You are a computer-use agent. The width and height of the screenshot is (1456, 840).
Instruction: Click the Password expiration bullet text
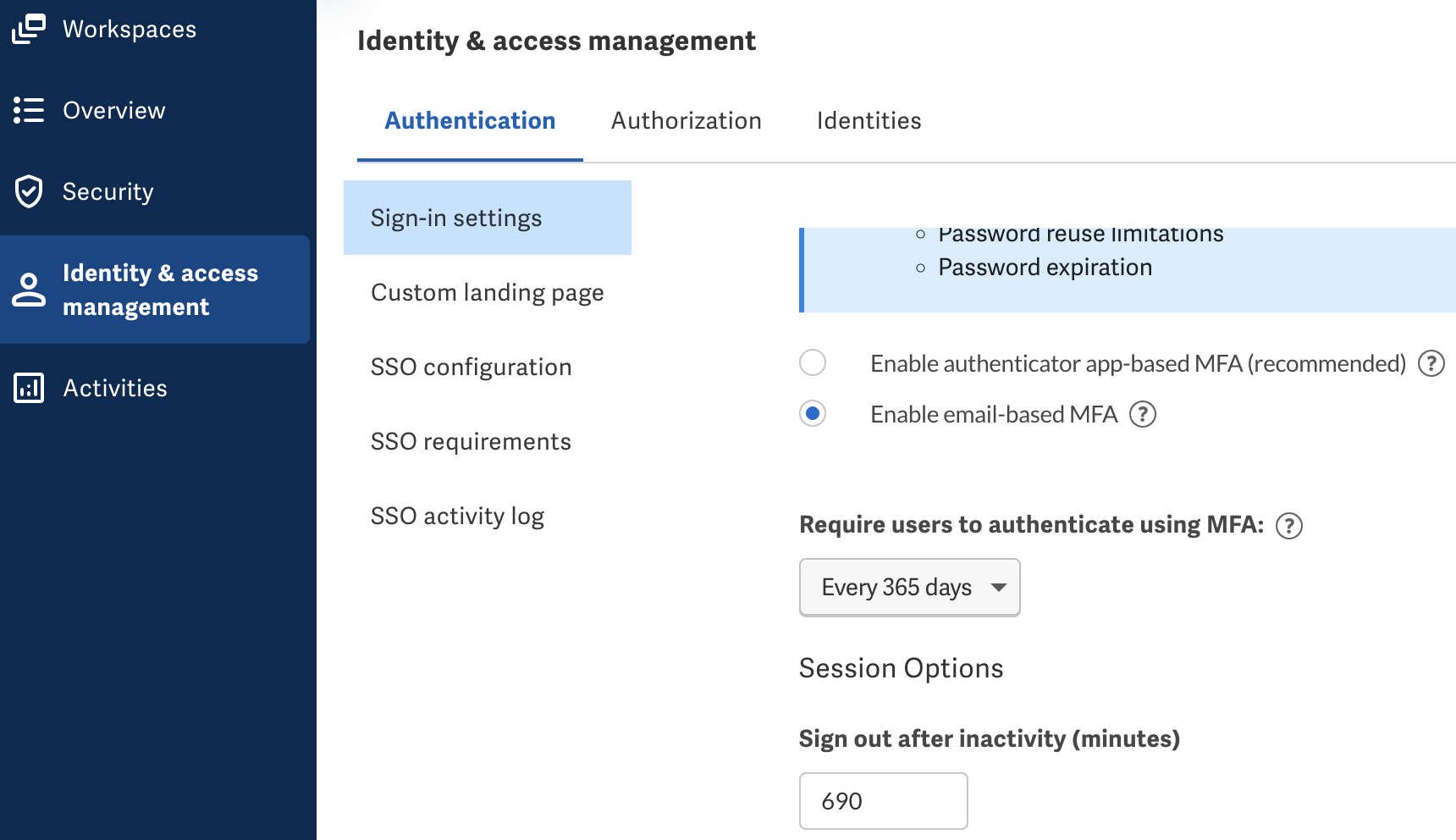(x=1045, y=268)
